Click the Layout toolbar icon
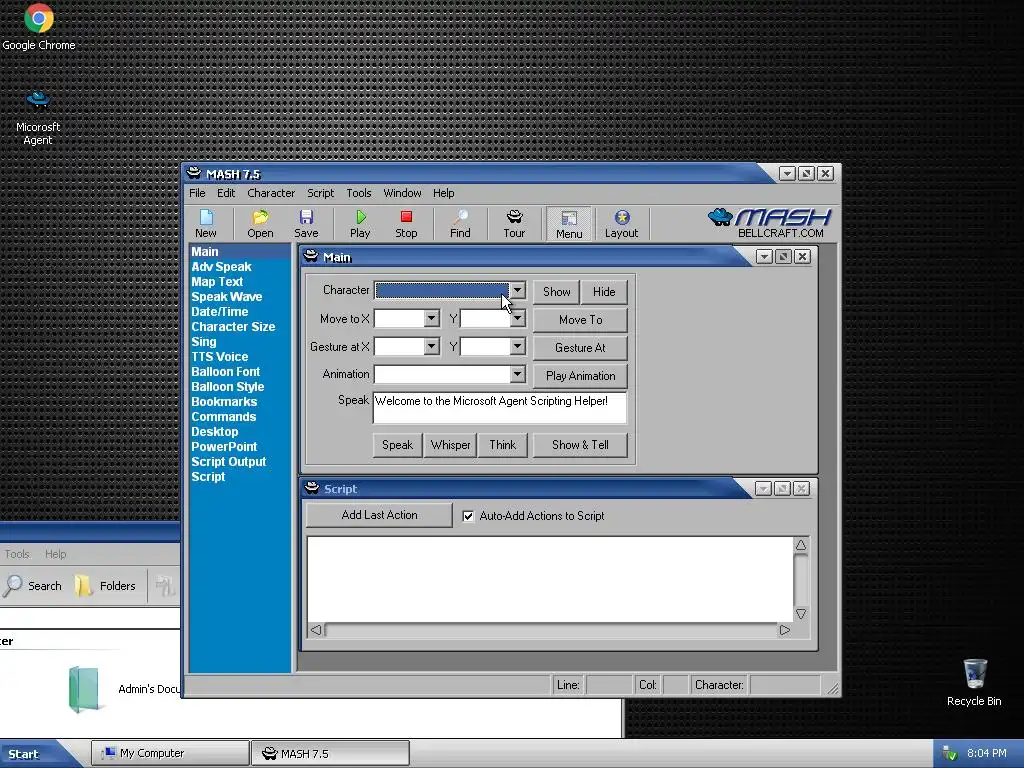The height and width of the screenshot is (768, 1024). point(621,224)
